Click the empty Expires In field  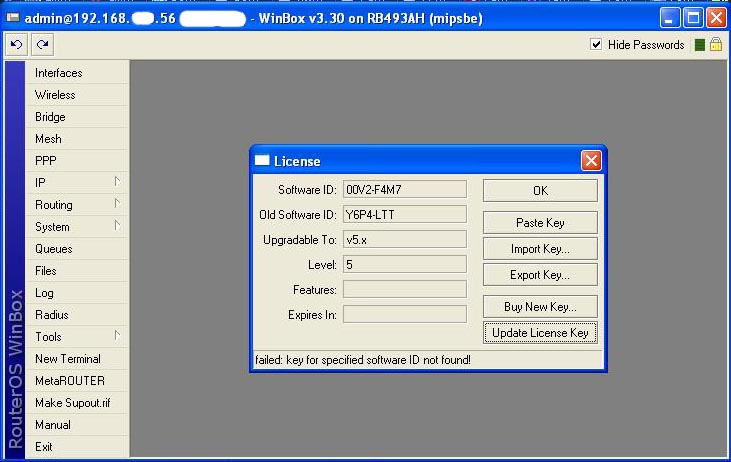click(x=405, y=315)
